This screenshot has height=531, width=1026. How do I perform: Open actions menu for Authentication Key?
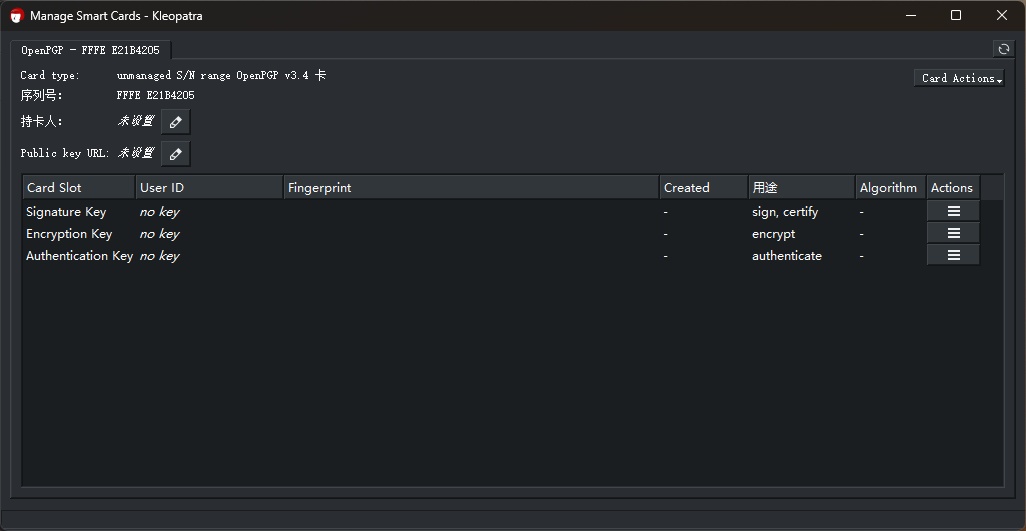953,255
